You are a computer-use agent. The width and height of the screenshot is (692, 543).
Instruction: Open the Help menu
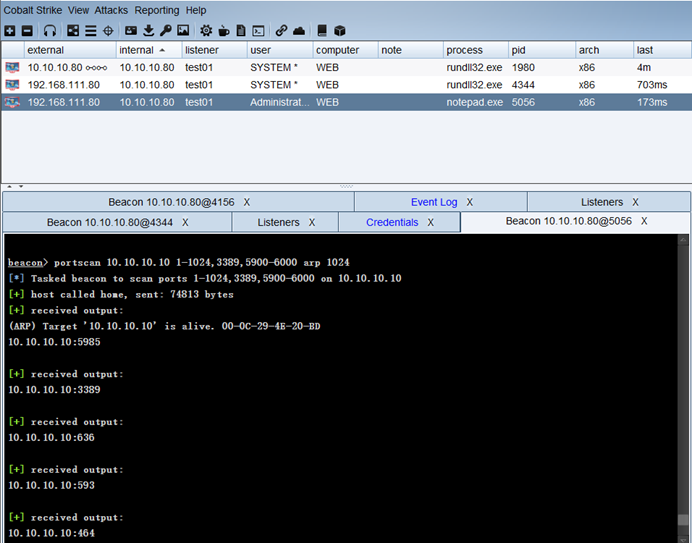pyautogui.click(x=196, y=10)
